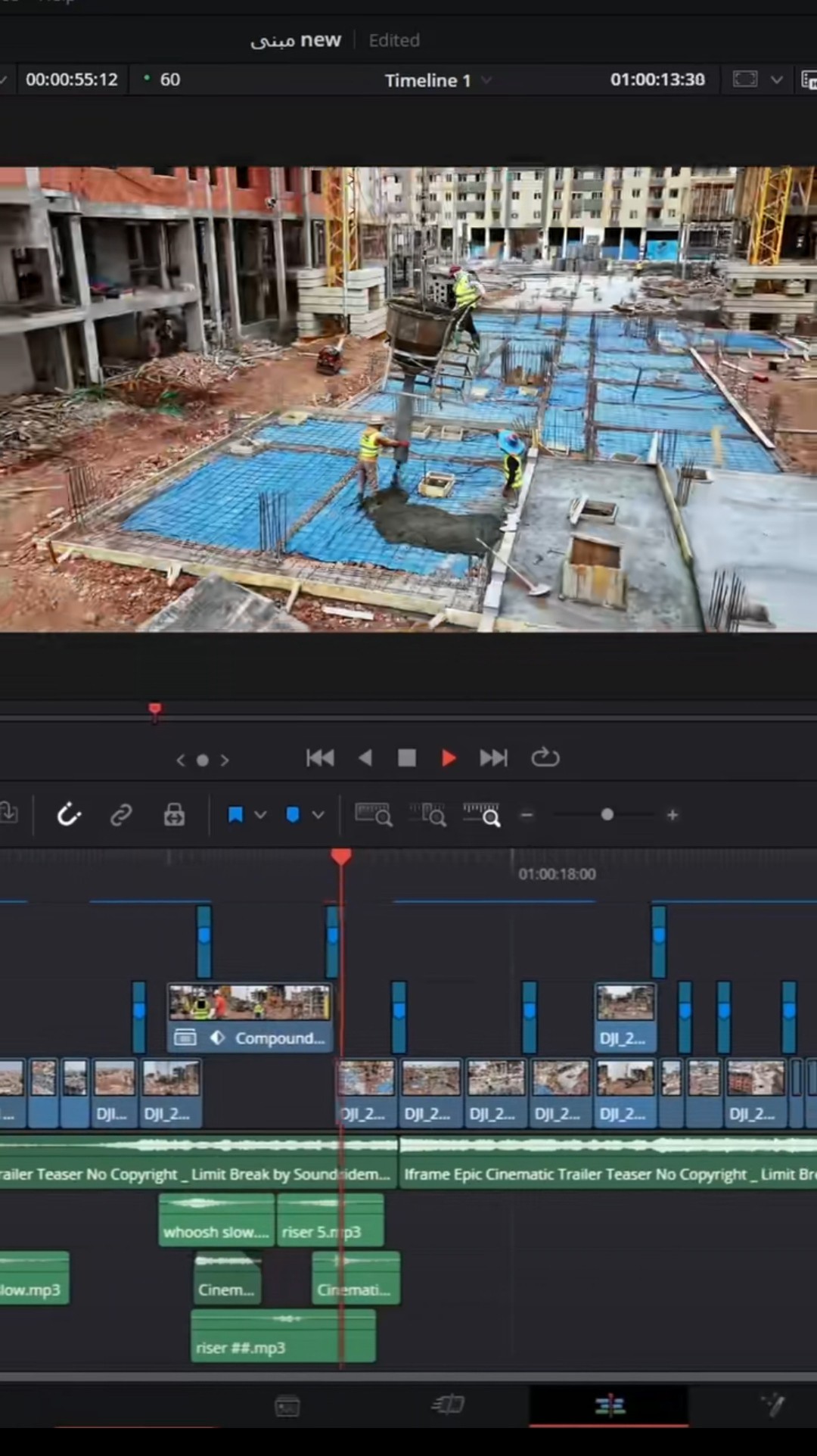Click the construction site viewer image
Screen dimensions: 817x1456
408,400
